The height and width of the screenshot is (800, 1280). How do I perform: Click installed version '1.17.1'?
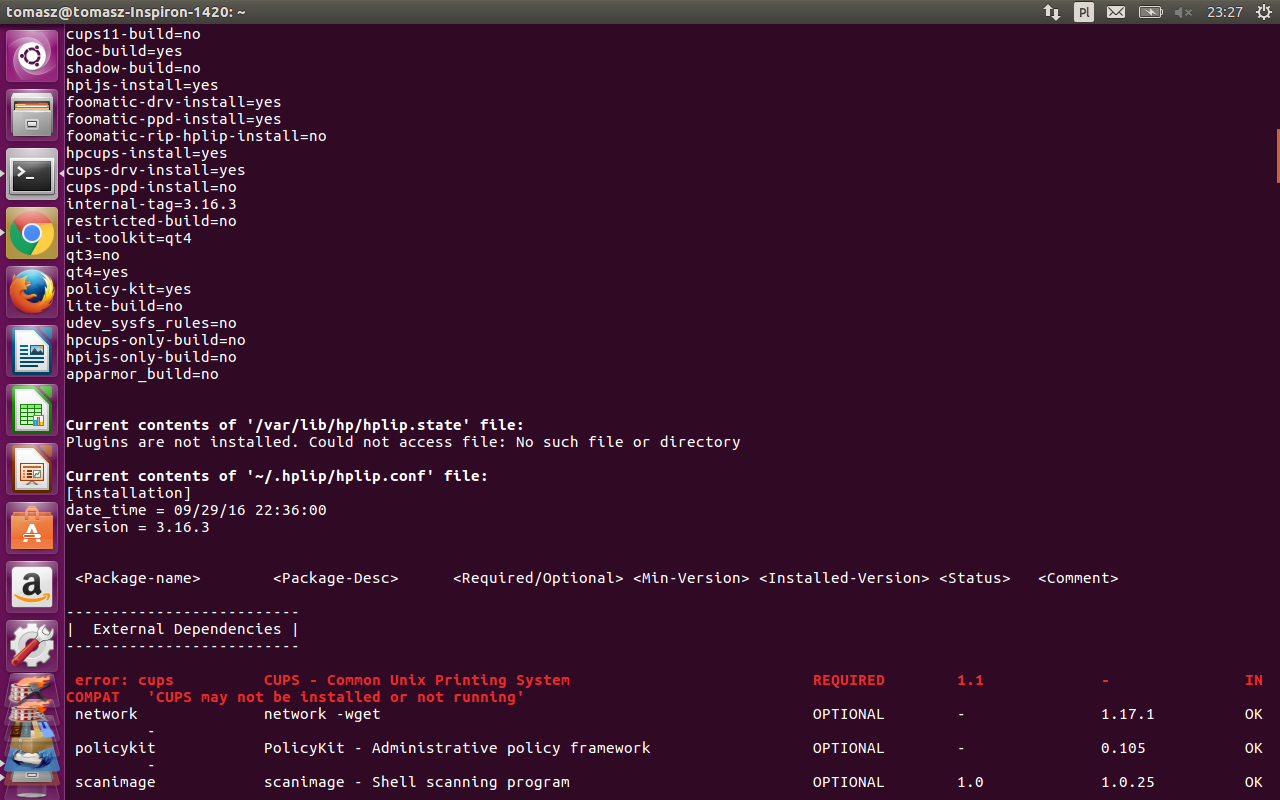pyautogui.click(x=1128, y=714)
